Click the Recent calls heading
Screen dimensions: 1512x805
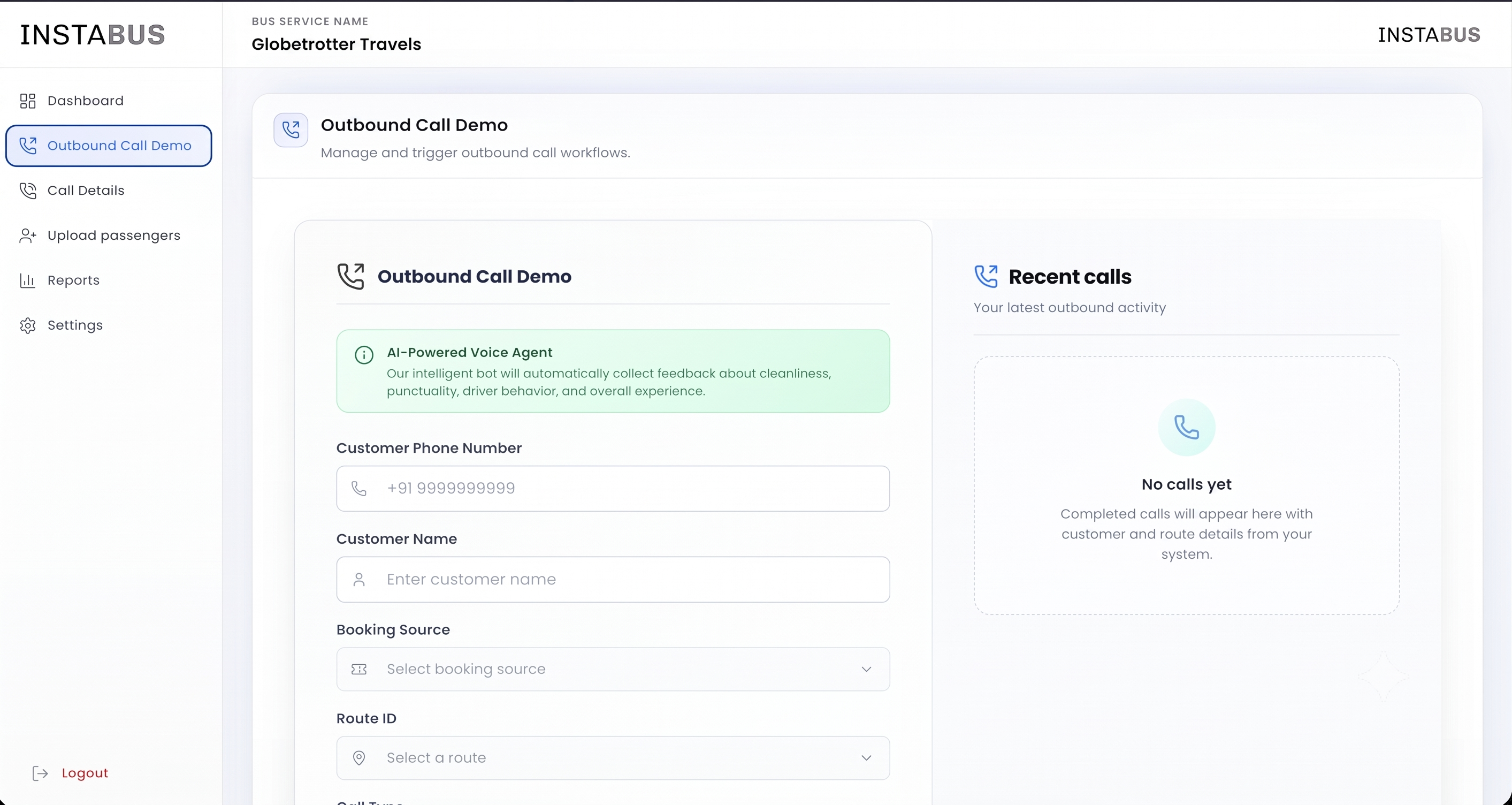(1070, 277)
